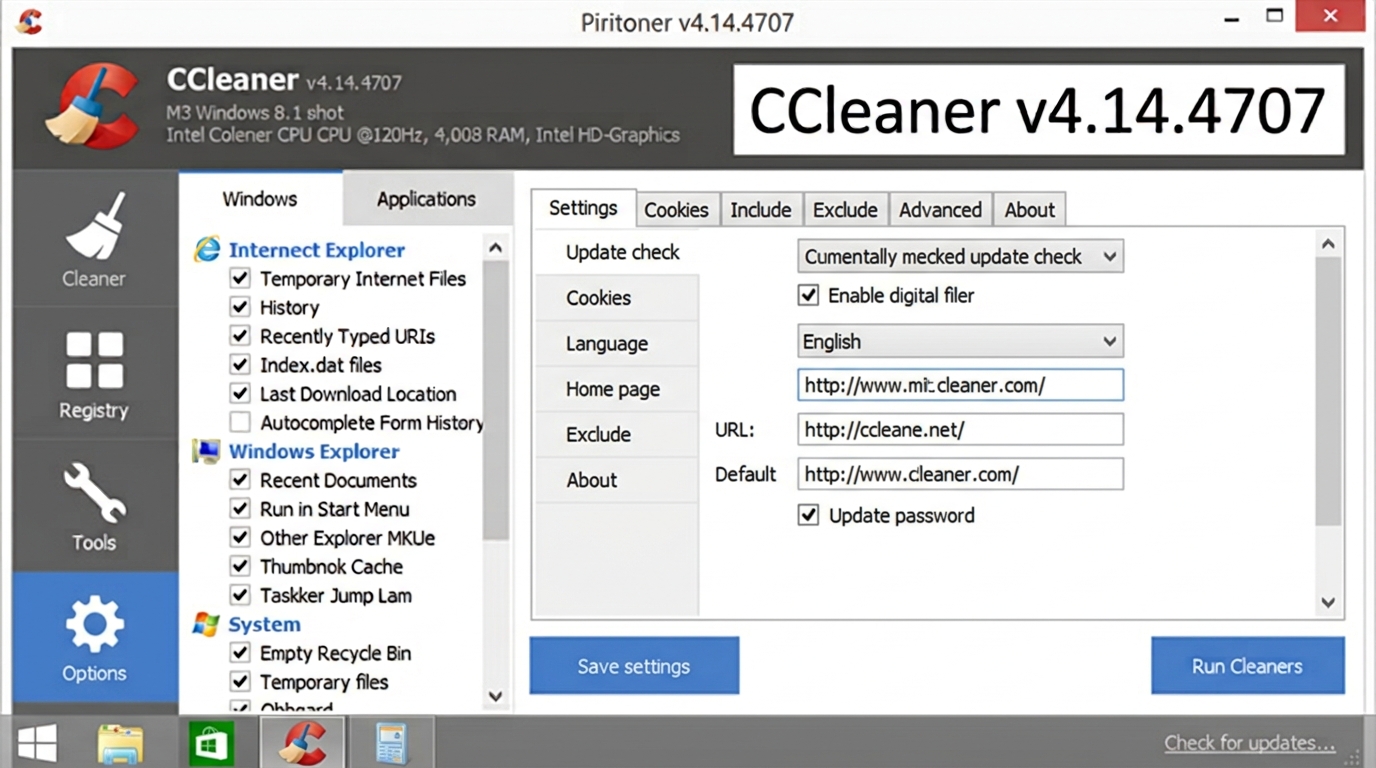Click the CCleaner taskbar icon
Screen dimensions: 1376x768
tap(303, 743)
